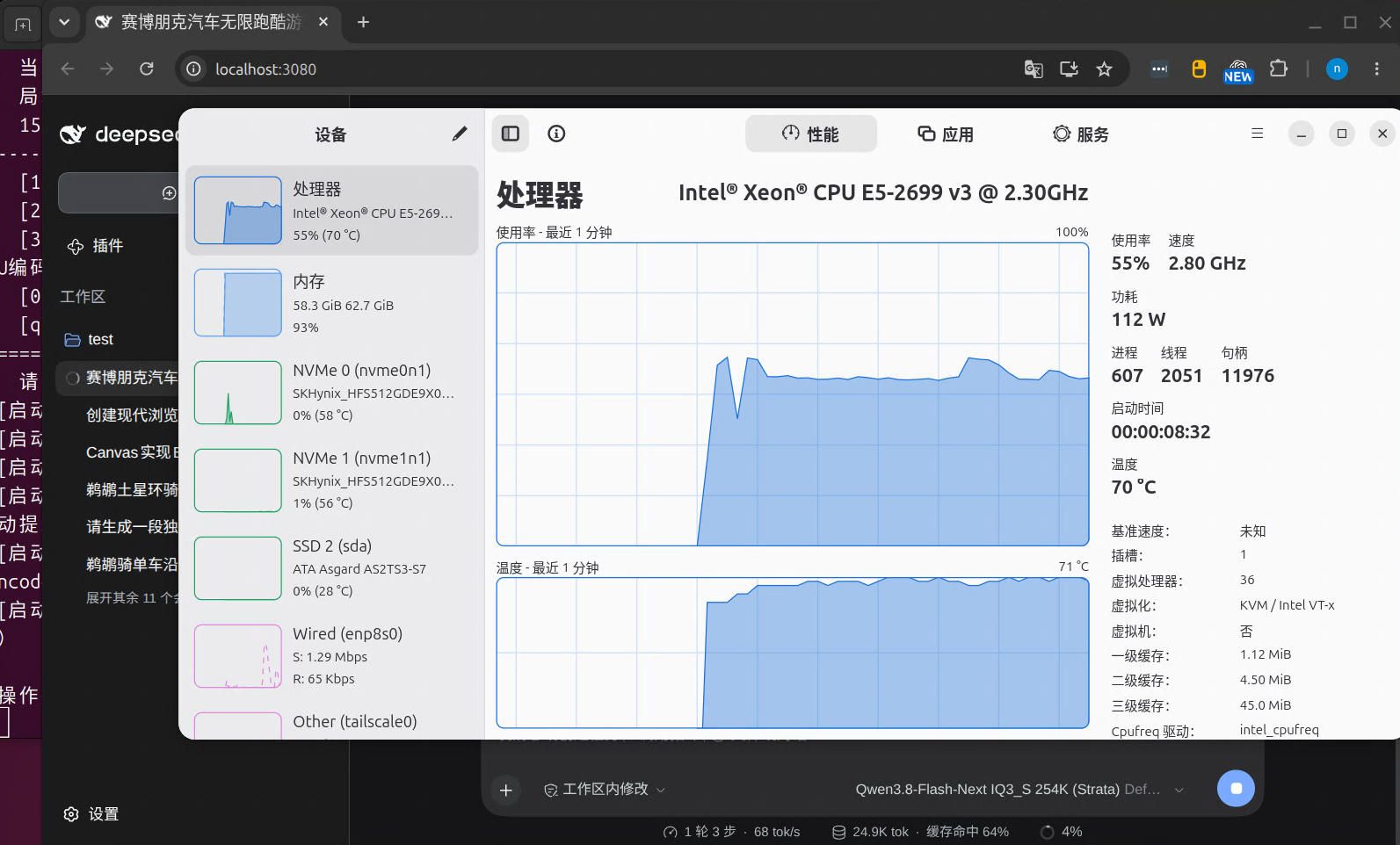Click the translate page icon

pos(1034,69)
